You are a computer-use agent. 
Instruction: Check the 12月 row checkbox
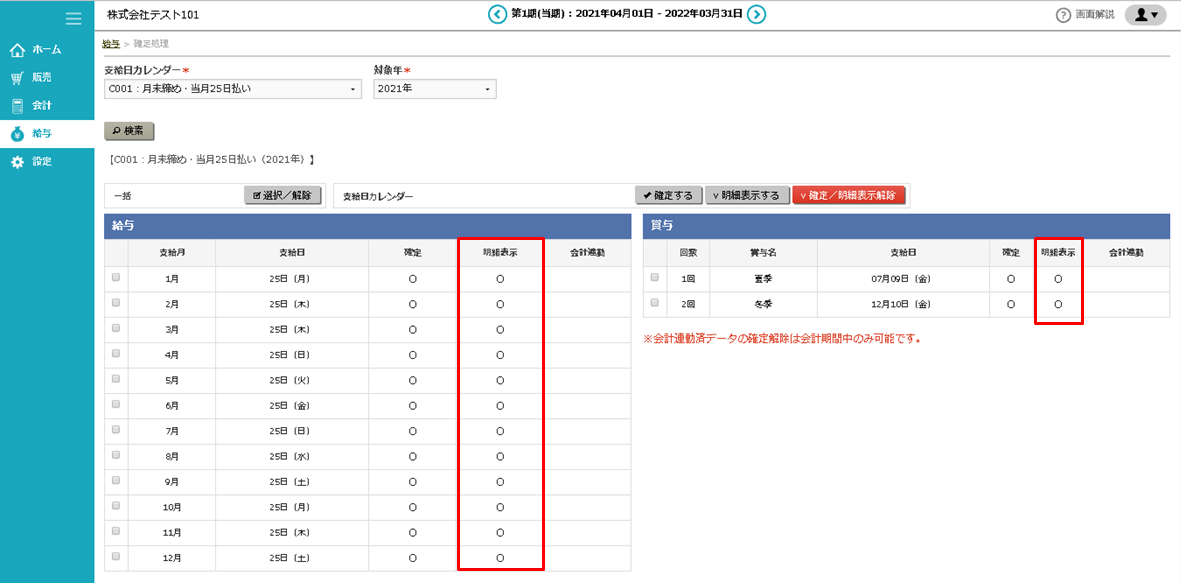pyautogui.click(x=116, y=558)
